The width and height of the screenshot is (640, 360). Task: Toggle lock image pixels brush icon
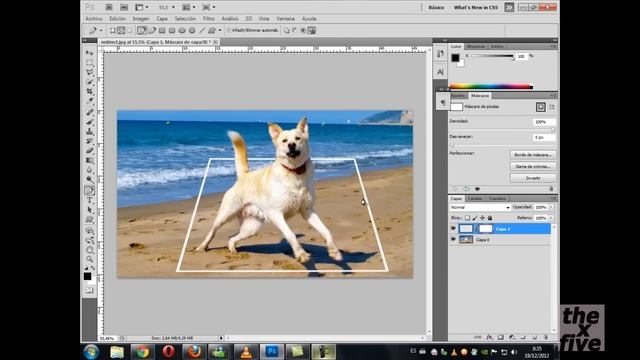[475, 218]
